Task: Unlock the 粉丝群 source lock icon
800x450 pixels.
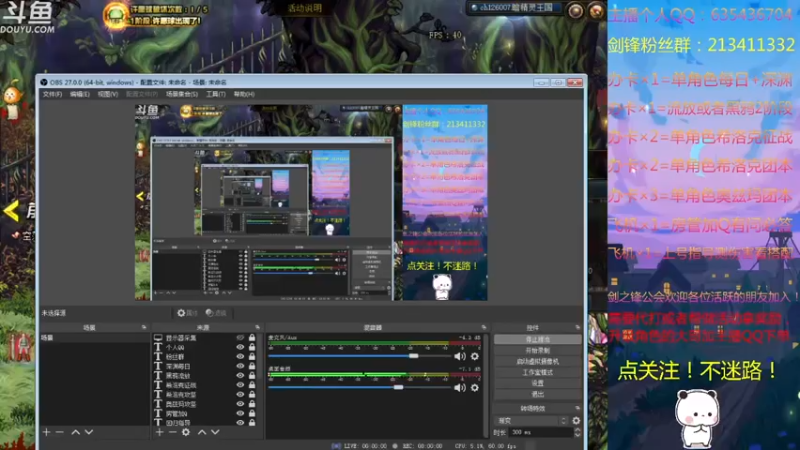Action: pos(252,357)
